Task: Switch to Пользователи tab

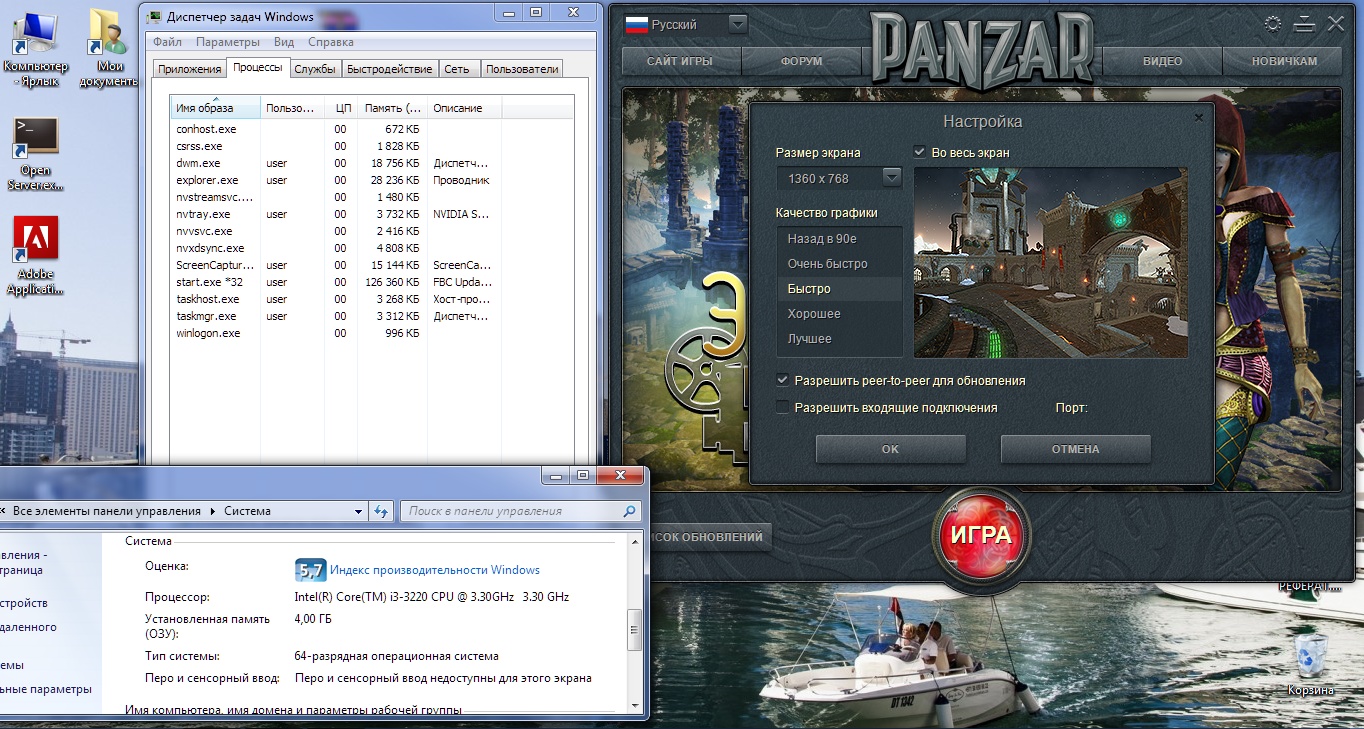Action: coord(521,69)
